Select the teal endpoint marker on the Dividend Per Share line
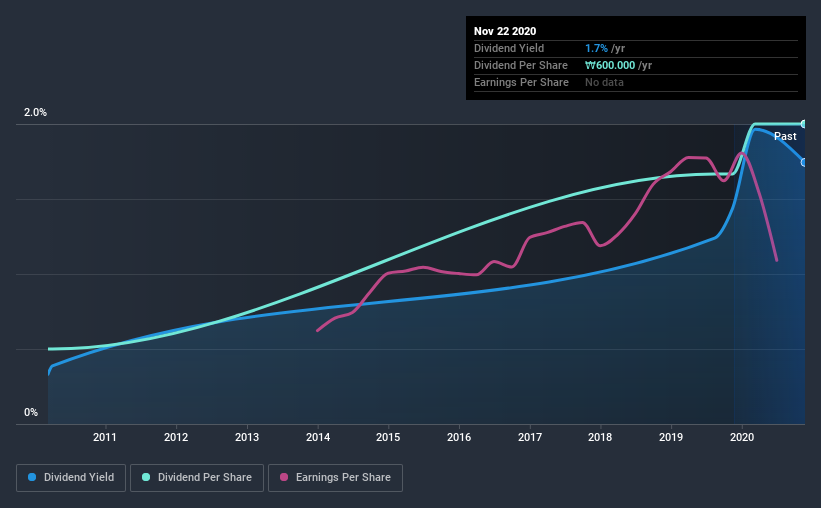Image resolution: width=821 pixels, height=508 pixels. point(803,124)
